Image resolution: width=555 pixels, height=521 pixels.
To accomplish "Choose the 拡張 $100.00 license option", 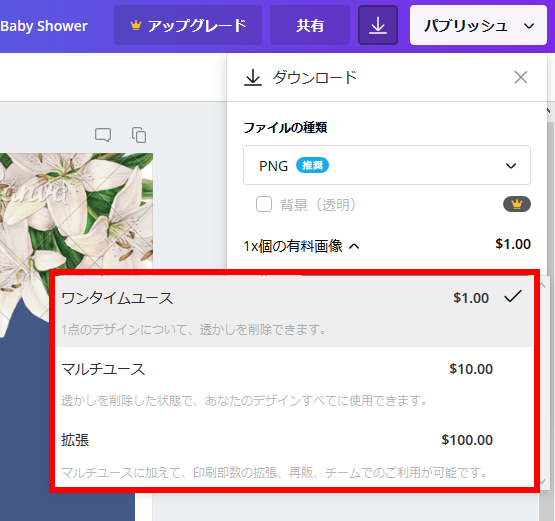I will click(294, 454).
